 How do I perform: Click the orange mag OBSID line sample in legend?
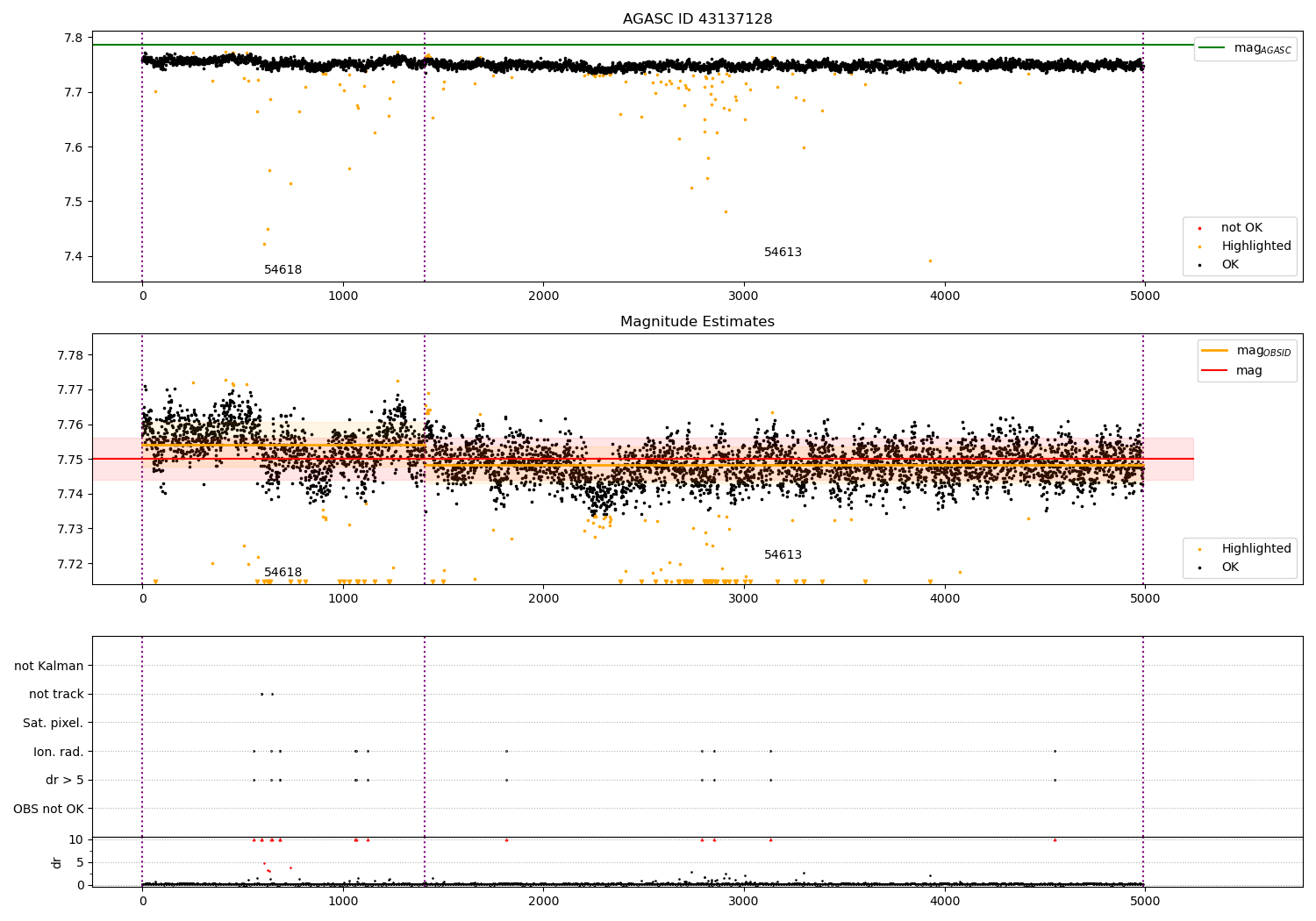[x=1214, y=351]
